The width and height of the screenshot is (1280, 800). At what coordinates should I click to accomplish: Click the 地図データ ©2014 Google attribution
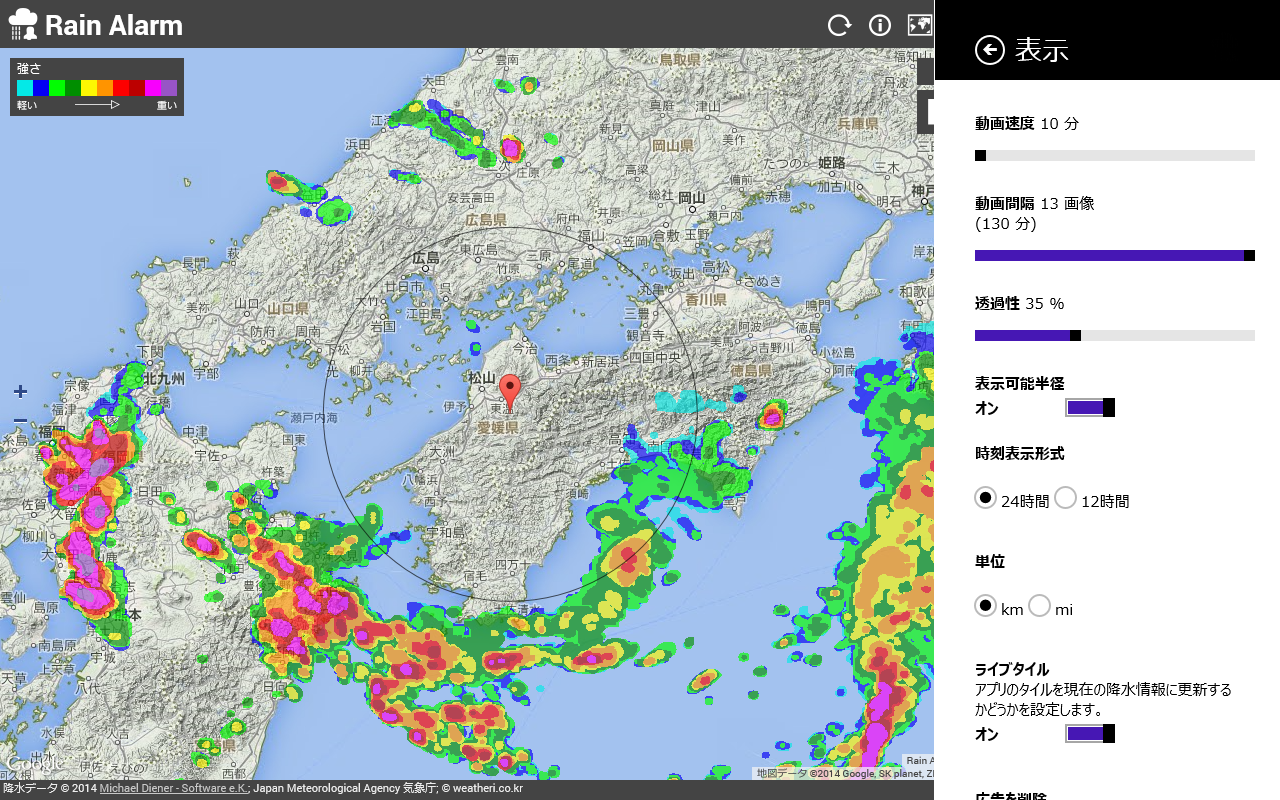pyautogui.click(x=814, y=773)
